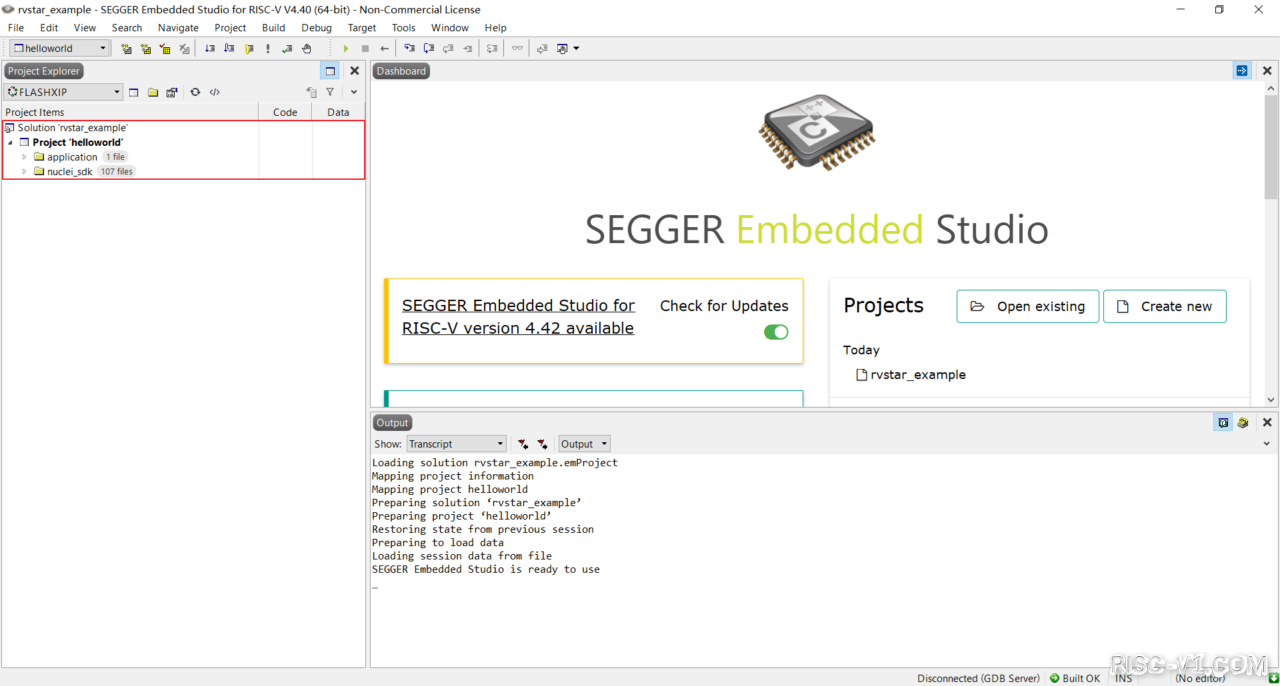Open the Debug menu
1280x686 pixels.
[316, 27]
